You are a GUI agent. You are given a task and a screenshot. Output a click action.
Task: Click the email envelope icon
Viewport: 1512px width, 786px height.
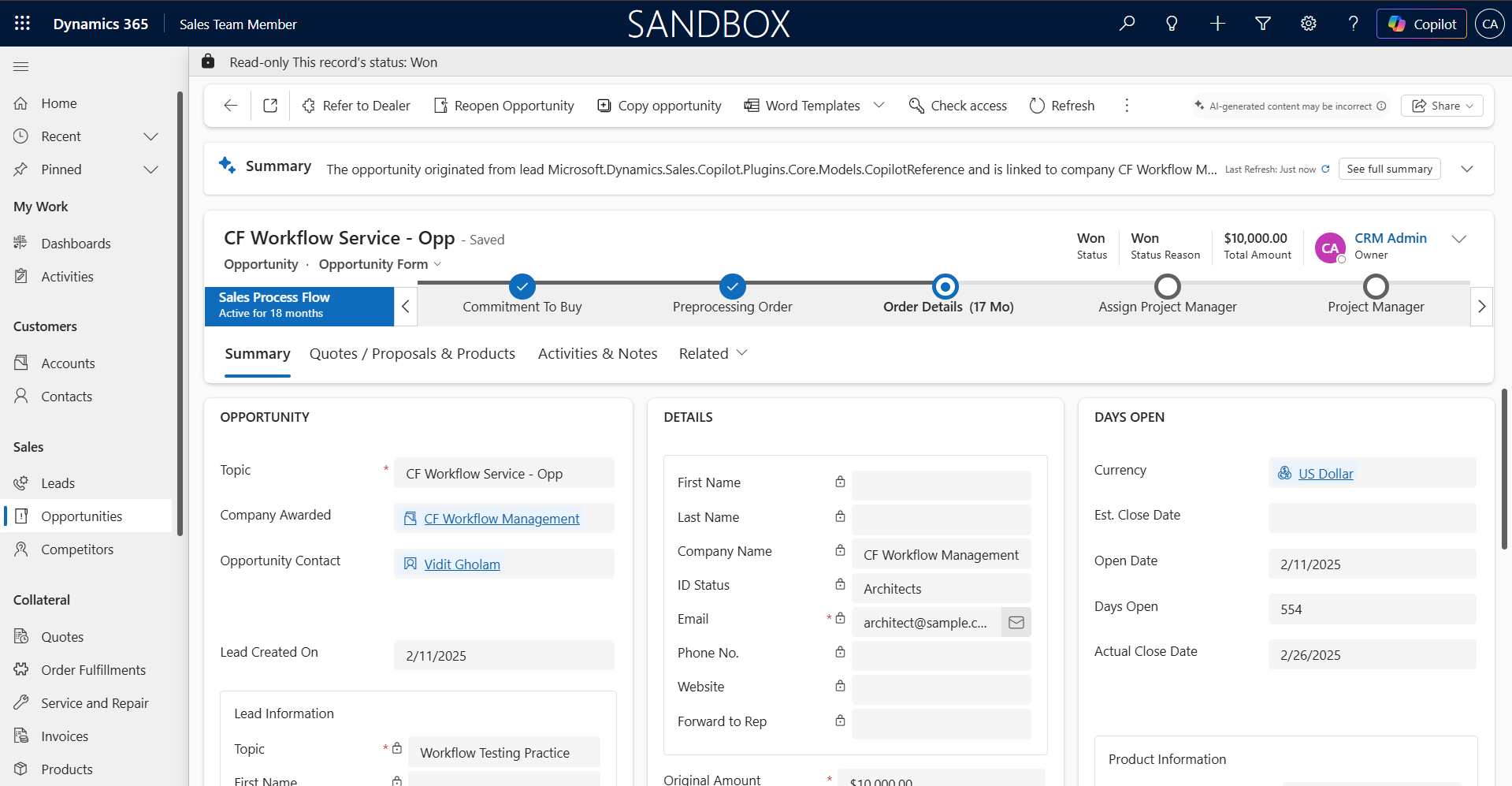coord(1016,623)
